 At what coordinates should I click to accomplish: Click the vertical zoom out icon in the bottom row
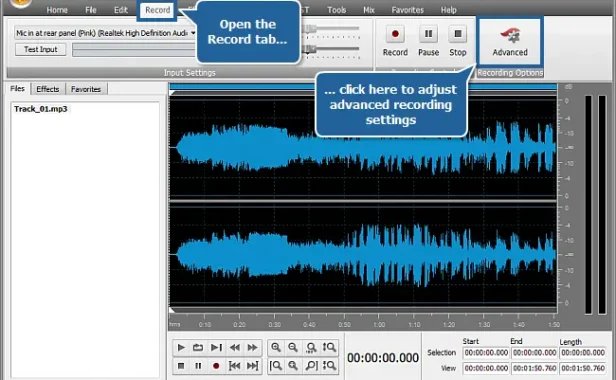pos(329,366)
